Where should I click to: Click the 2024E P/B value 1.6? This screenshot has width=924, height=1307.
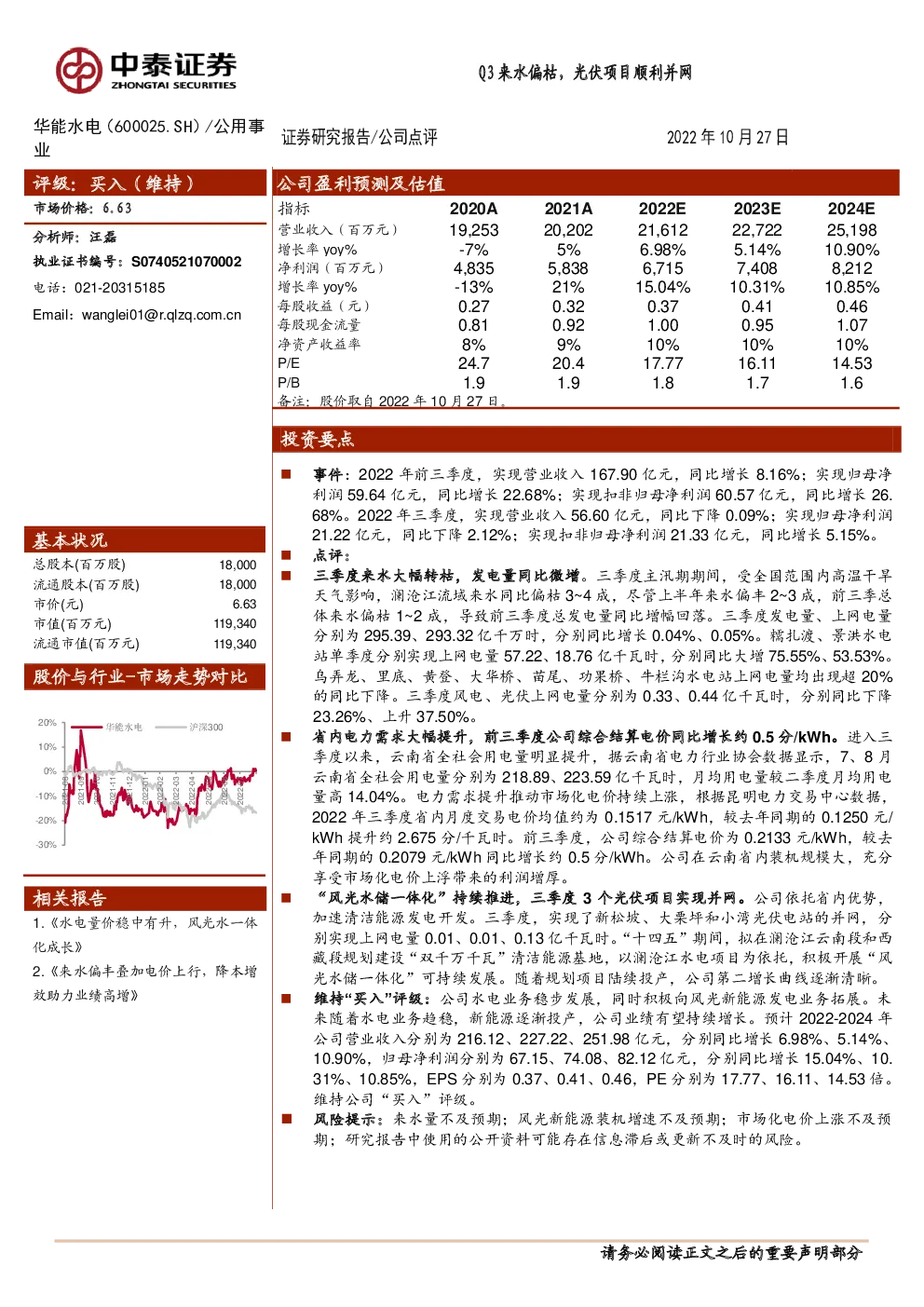click(x=851, y=383)
